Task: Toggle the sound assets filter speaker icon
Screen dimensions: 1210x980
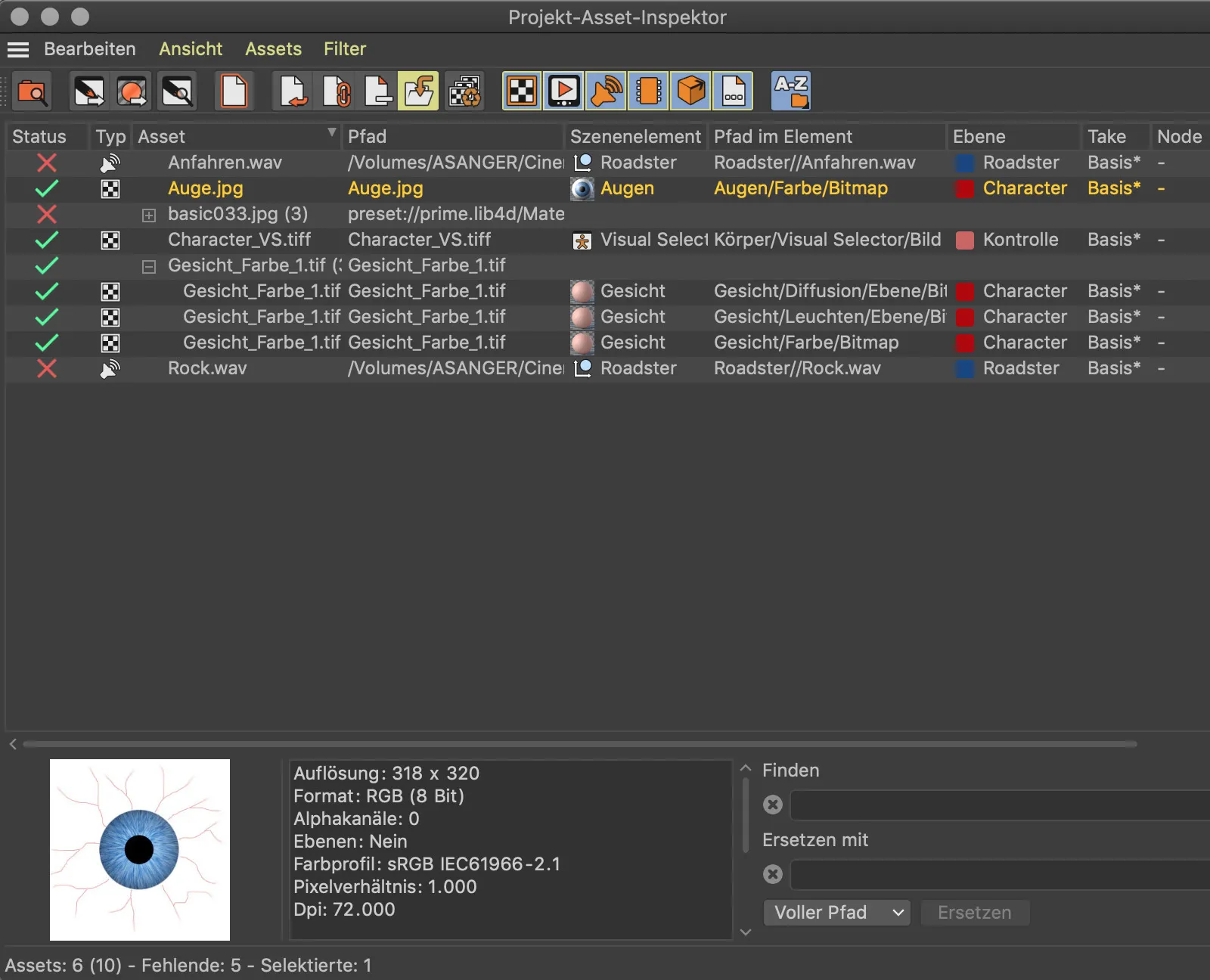Action: pyautogui.click(x=607, y=91)
